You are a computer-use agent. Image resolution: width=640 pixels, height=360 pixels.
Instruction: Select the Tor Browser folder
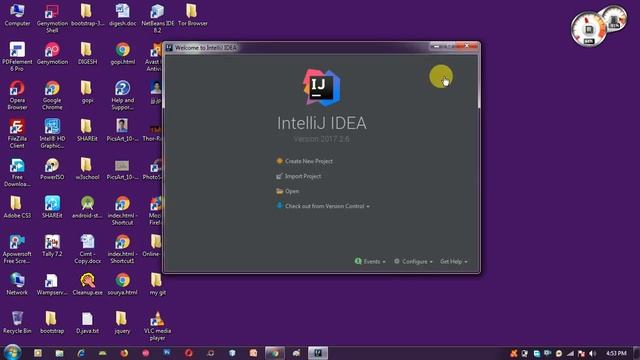click(193, 15)
